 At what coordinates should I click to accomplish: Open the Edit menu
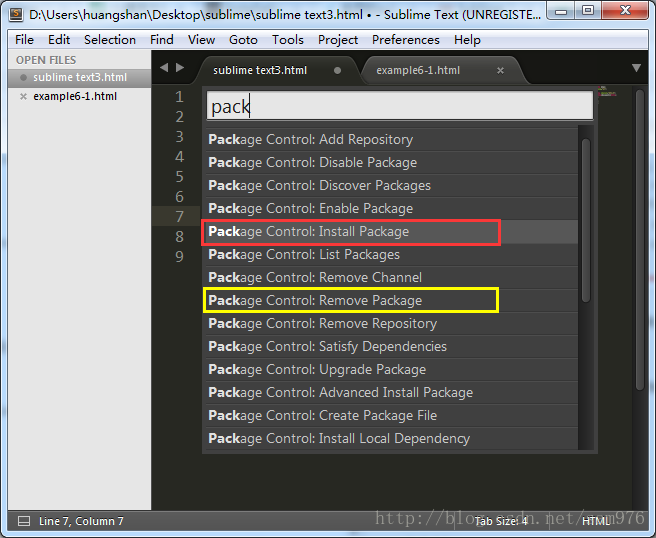(59, 40)
